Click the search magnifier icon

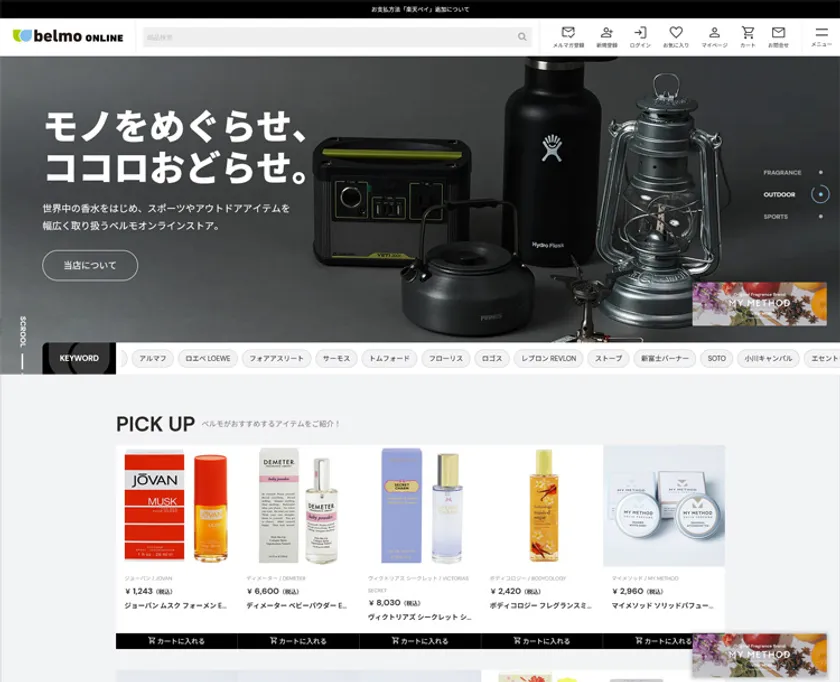(x=522, y=37)
